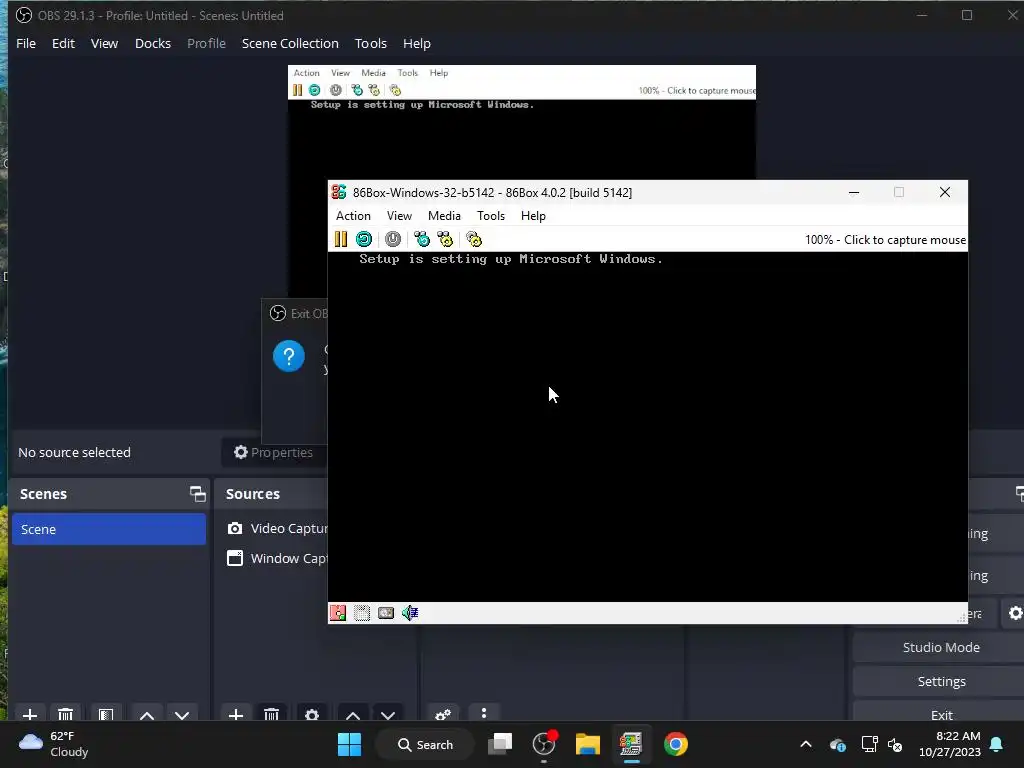Screen dimensions: 1024x768
Task: Hard reset the 86Box machine
Action: pos(364,239)
